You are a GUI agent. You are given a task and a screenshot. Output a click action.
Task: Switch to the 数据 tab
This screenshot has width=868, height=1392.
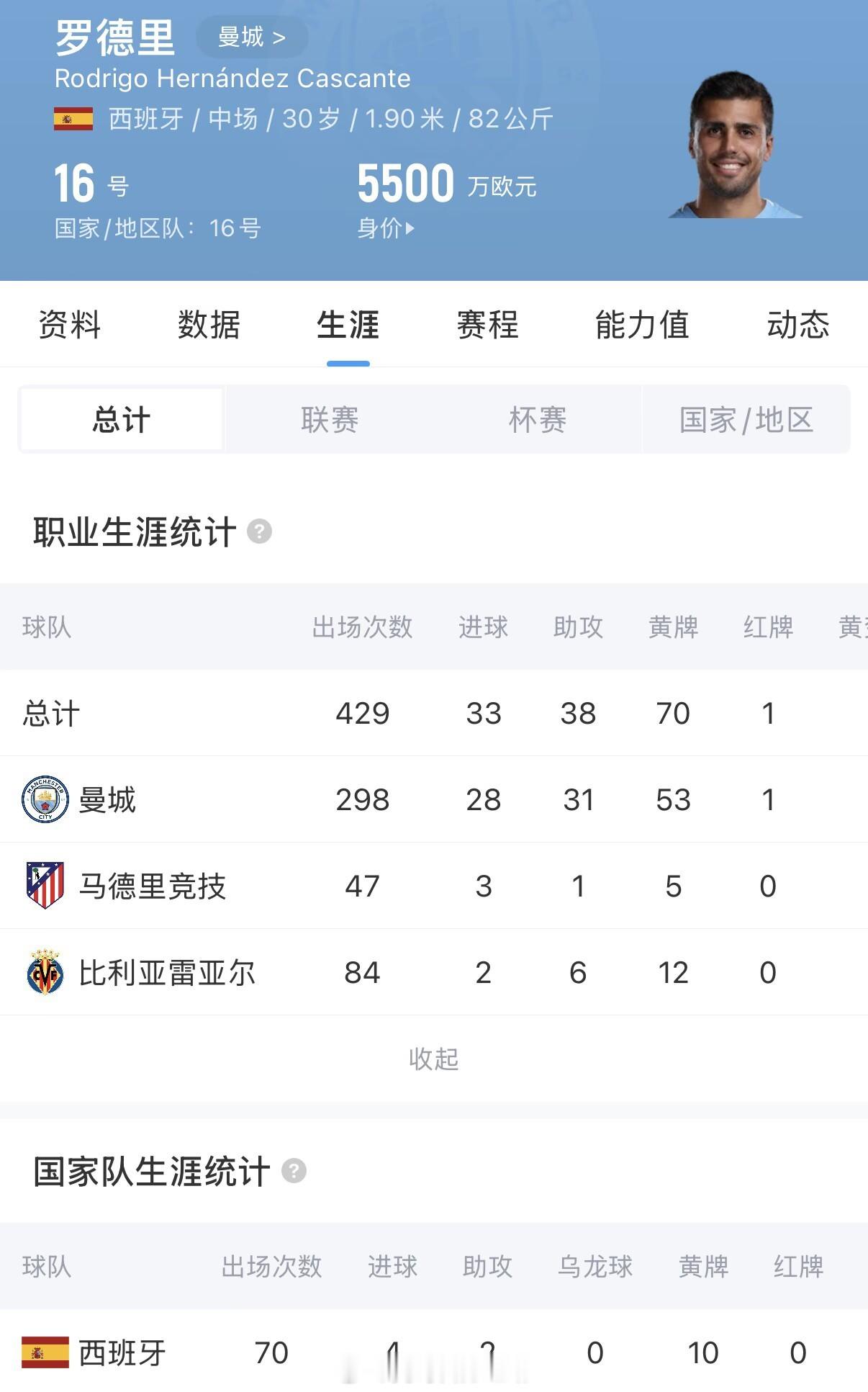click(x=209, y=325)
